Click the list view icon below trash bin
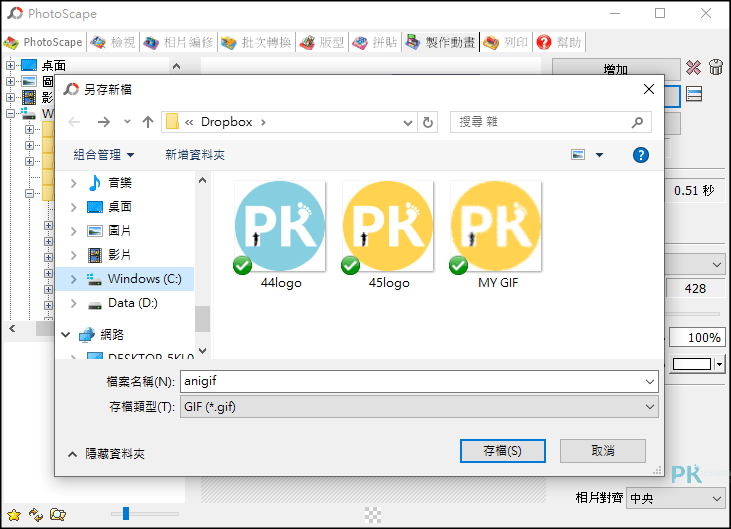Viewport: 731px width, 529px height. [x=694, y=94]
